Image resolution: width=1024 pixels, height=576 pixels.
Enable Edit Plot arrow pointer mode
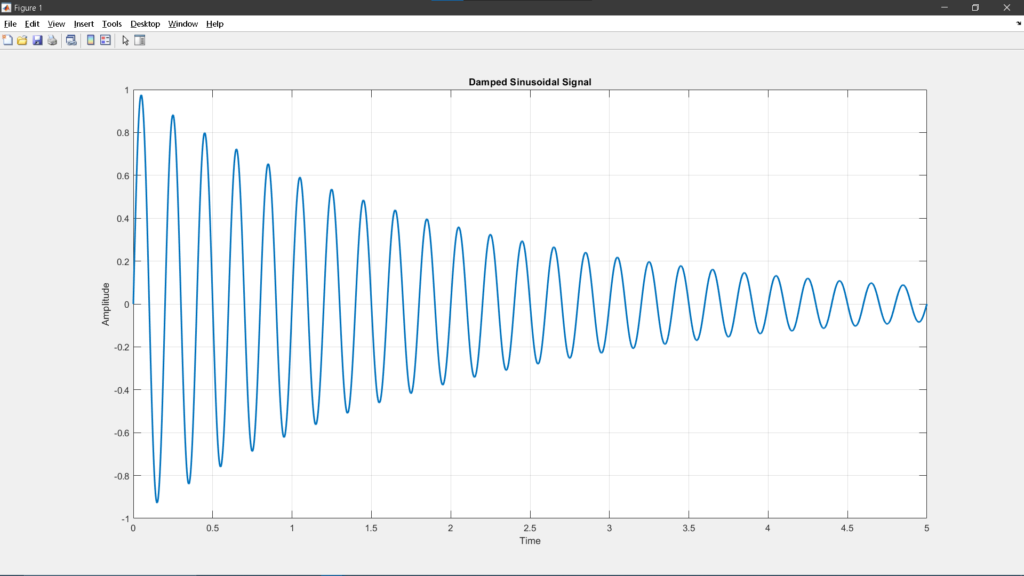pyautogui.click(x=125, y=40)
